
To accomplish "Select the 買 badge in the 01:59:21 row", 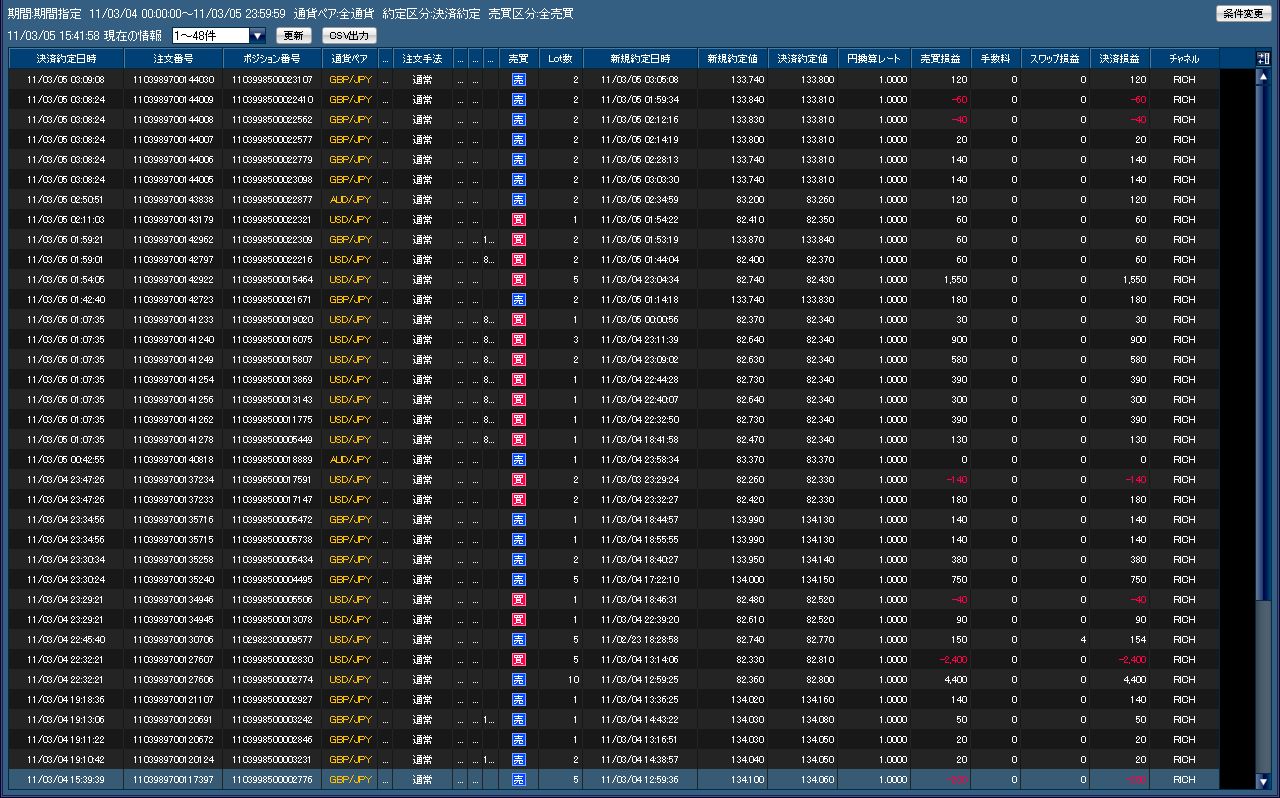I will point(518,239).
